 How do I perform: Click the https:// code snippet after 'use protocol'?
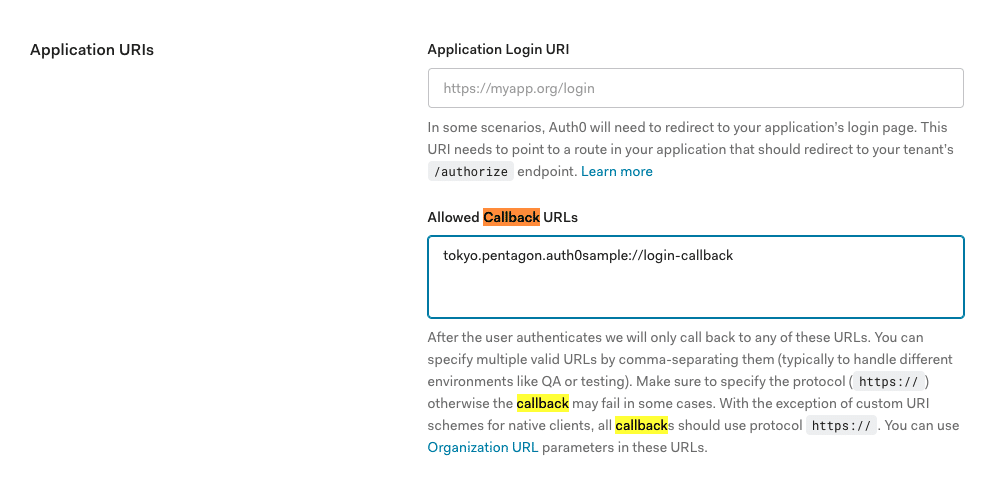(842, 426)
